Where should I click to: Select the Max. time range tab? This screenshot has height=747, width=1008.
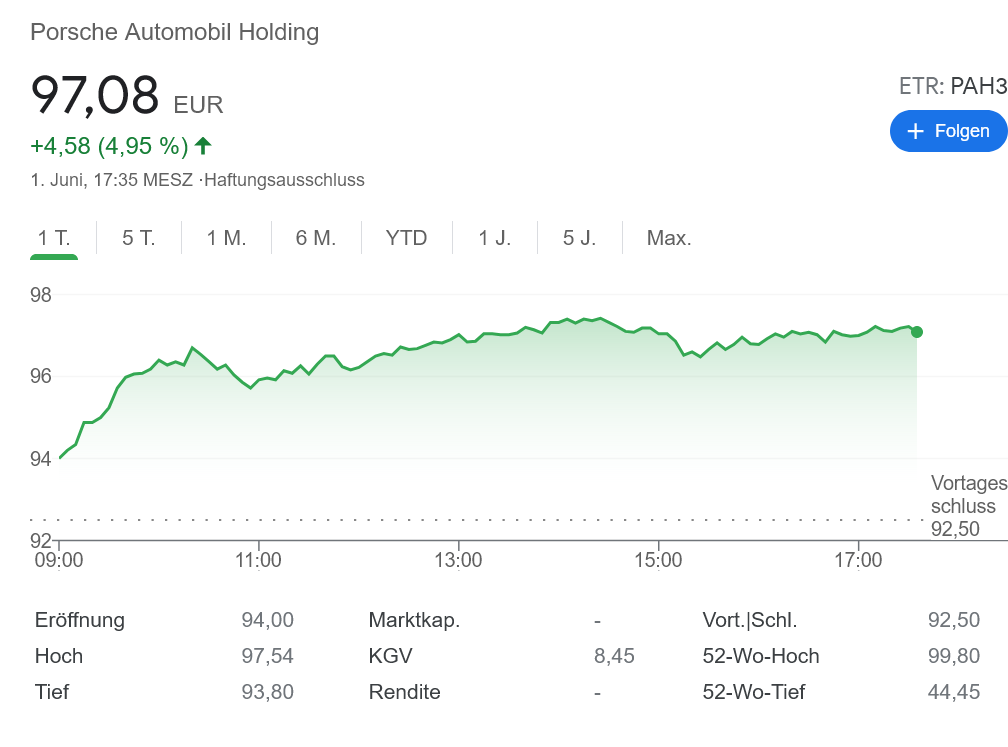coord(669,238)
